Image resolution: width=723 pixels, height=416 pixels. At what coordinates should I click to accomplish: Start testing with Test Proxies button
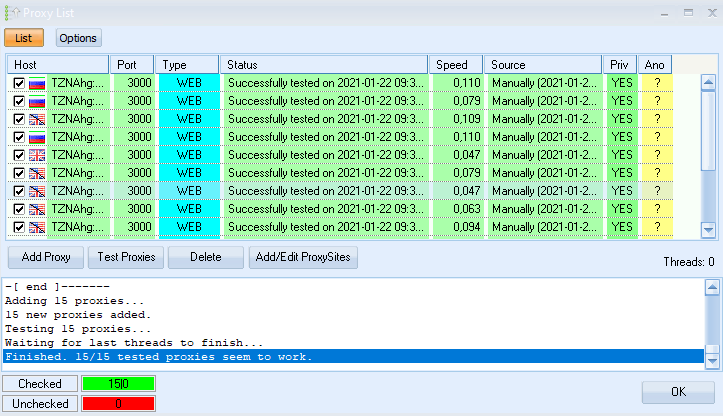126,257
